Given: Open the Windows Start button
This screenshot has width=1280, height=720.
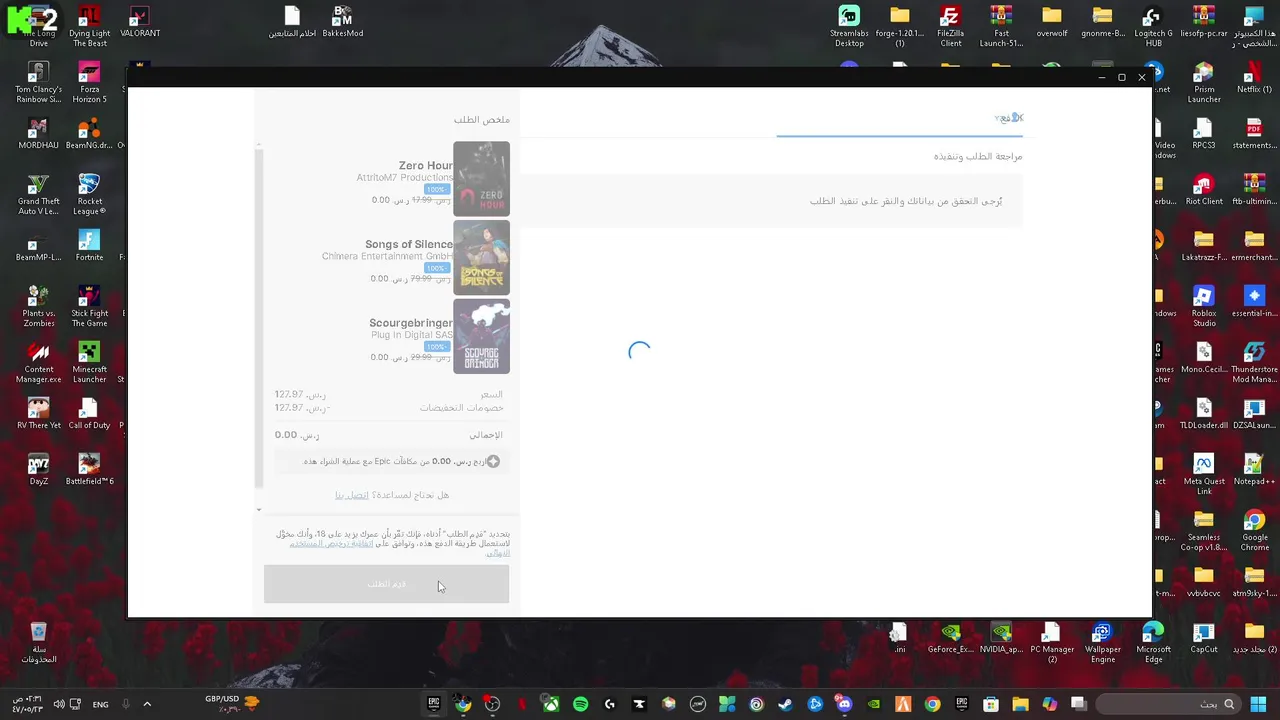Looking at the screenshot, I should 1258,704.
